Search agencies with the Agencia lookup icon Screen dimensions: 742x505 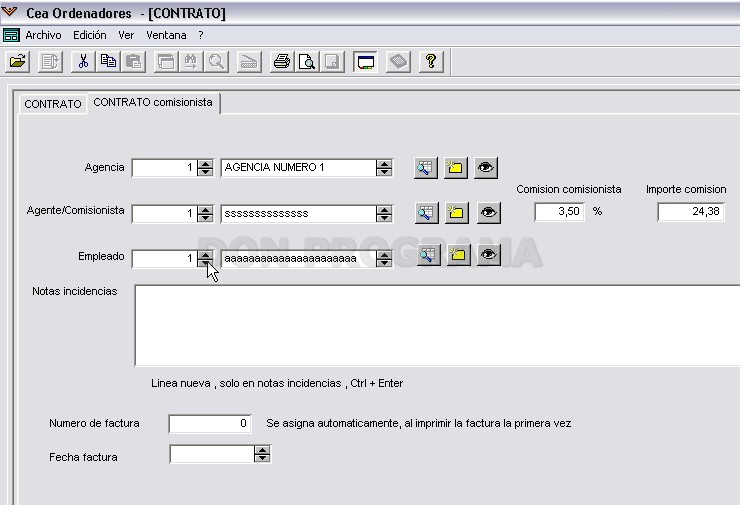tap(425, 168)
